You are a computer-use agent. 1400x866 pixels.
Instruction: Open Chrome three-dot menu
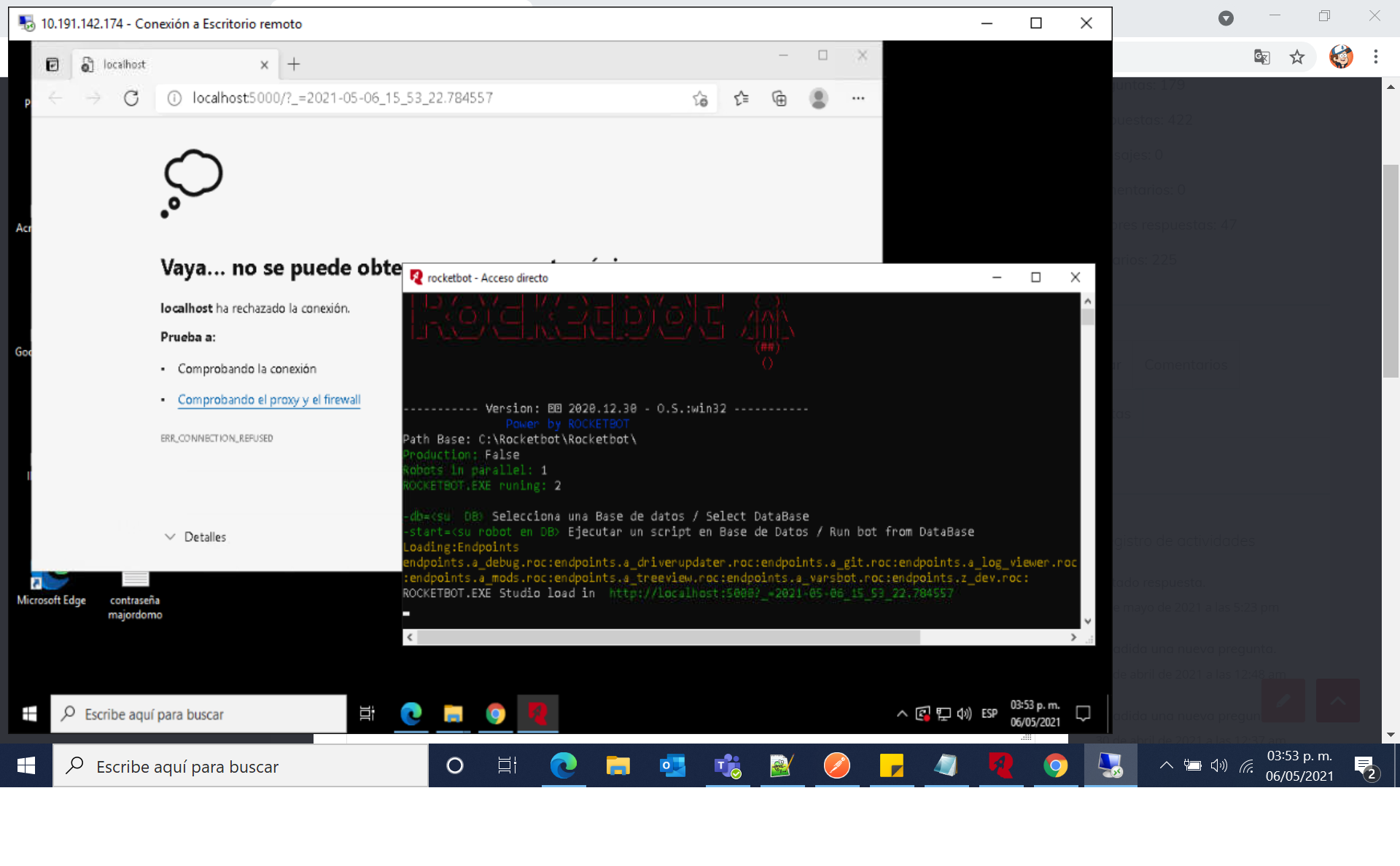point(1376,57)
